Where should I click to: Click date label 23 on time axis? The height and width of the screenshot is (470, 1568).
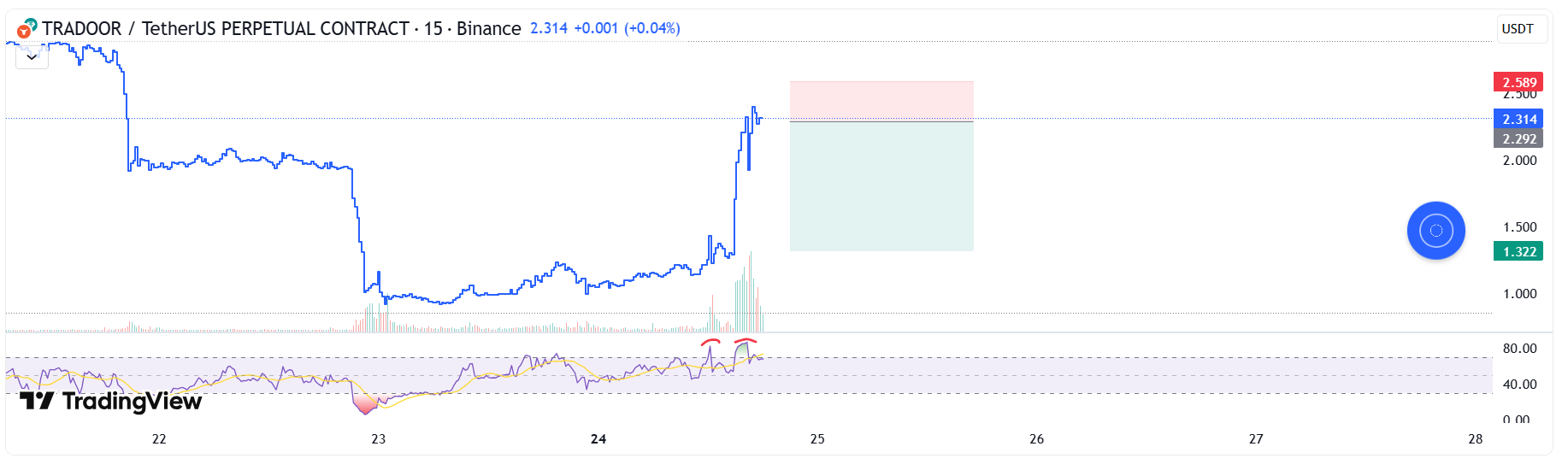pyautogui.click(x=378, y=439)
